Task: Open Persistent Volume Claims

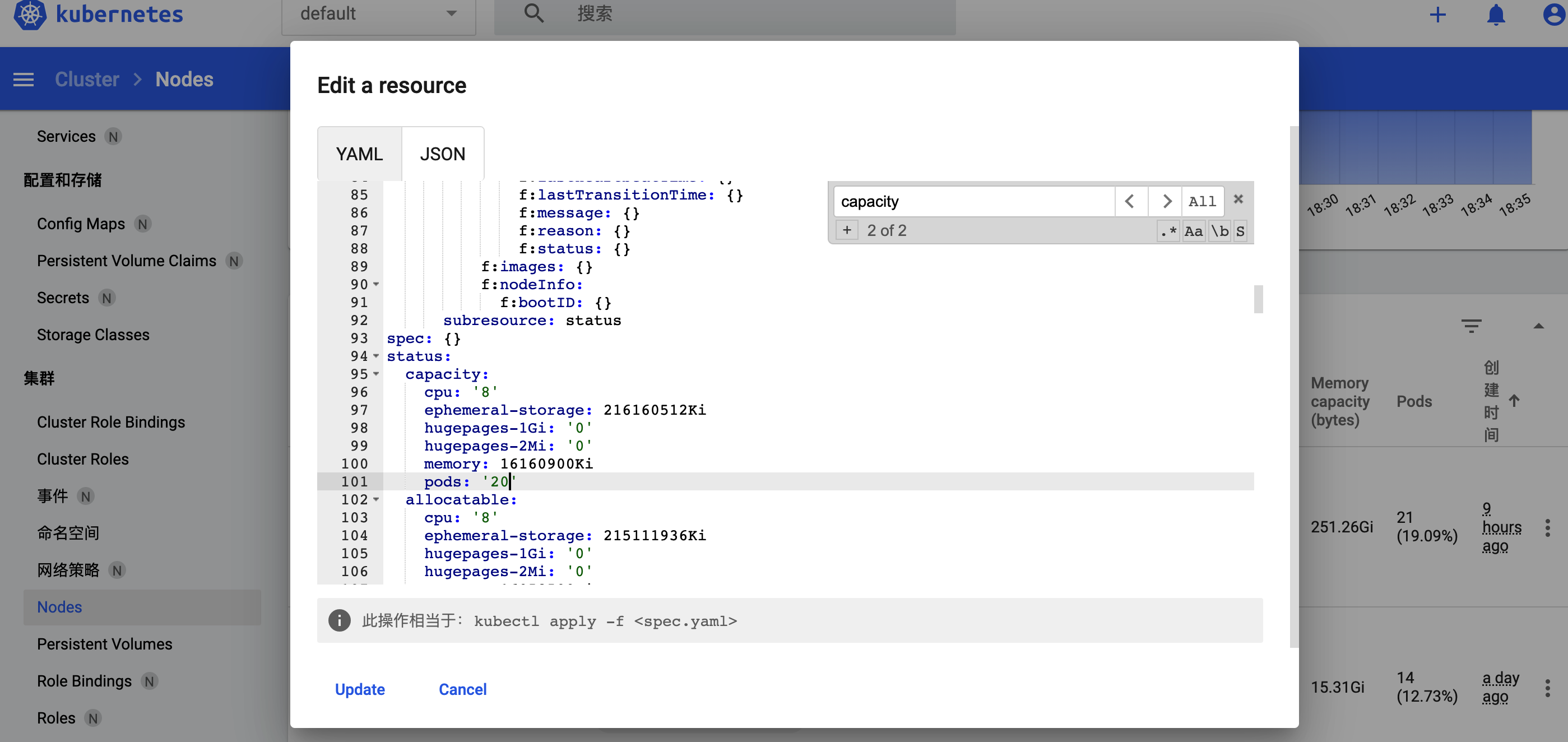Action: point(126,261)
